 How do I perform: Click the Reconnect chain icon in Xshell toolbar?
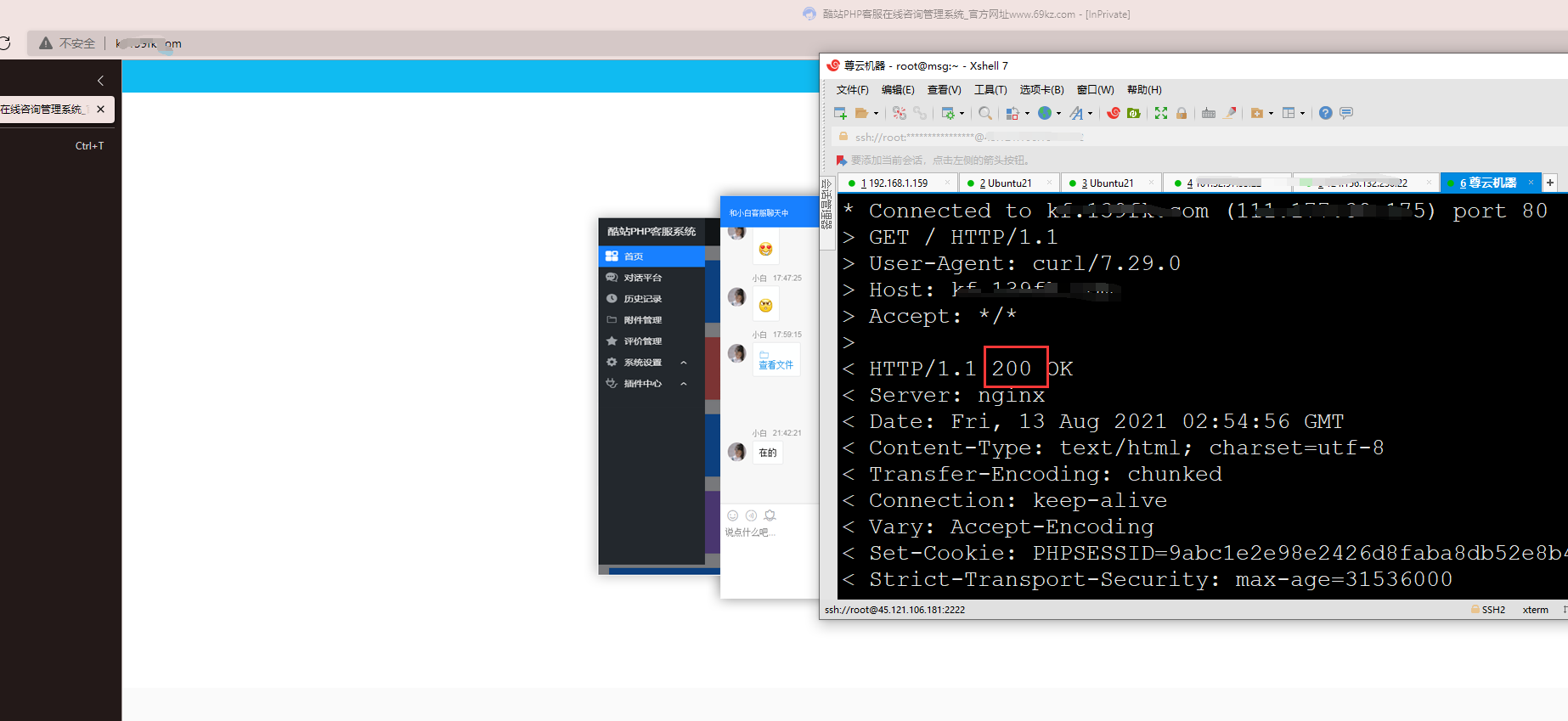tap(920, 113)
